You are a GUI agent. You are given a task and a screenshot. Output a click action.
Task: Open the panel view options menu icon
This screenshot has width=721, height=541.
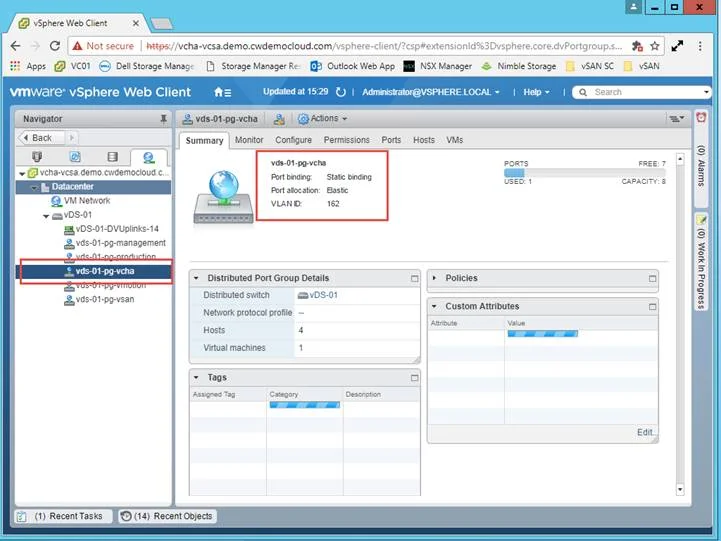(676, 119)
